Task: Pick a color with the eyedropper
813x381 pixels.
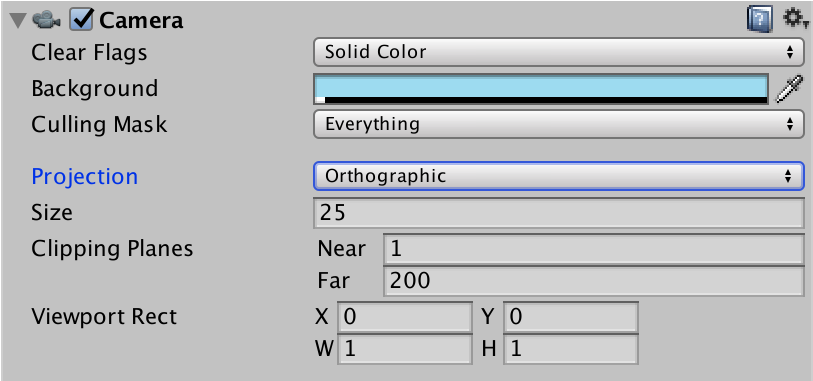Action: tap(789, 88)
